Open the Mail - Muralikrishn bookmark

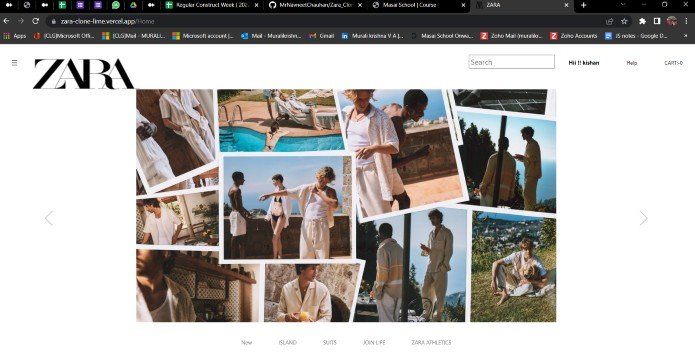[271, 36]
